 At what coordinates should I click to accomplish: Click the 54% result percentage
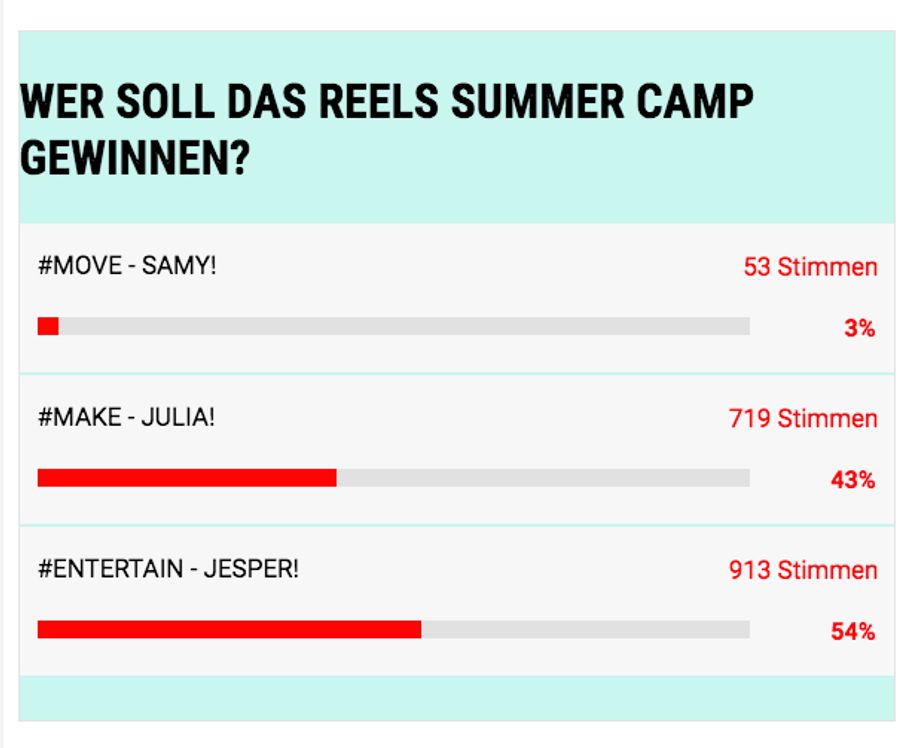click(x=852, y=632)
